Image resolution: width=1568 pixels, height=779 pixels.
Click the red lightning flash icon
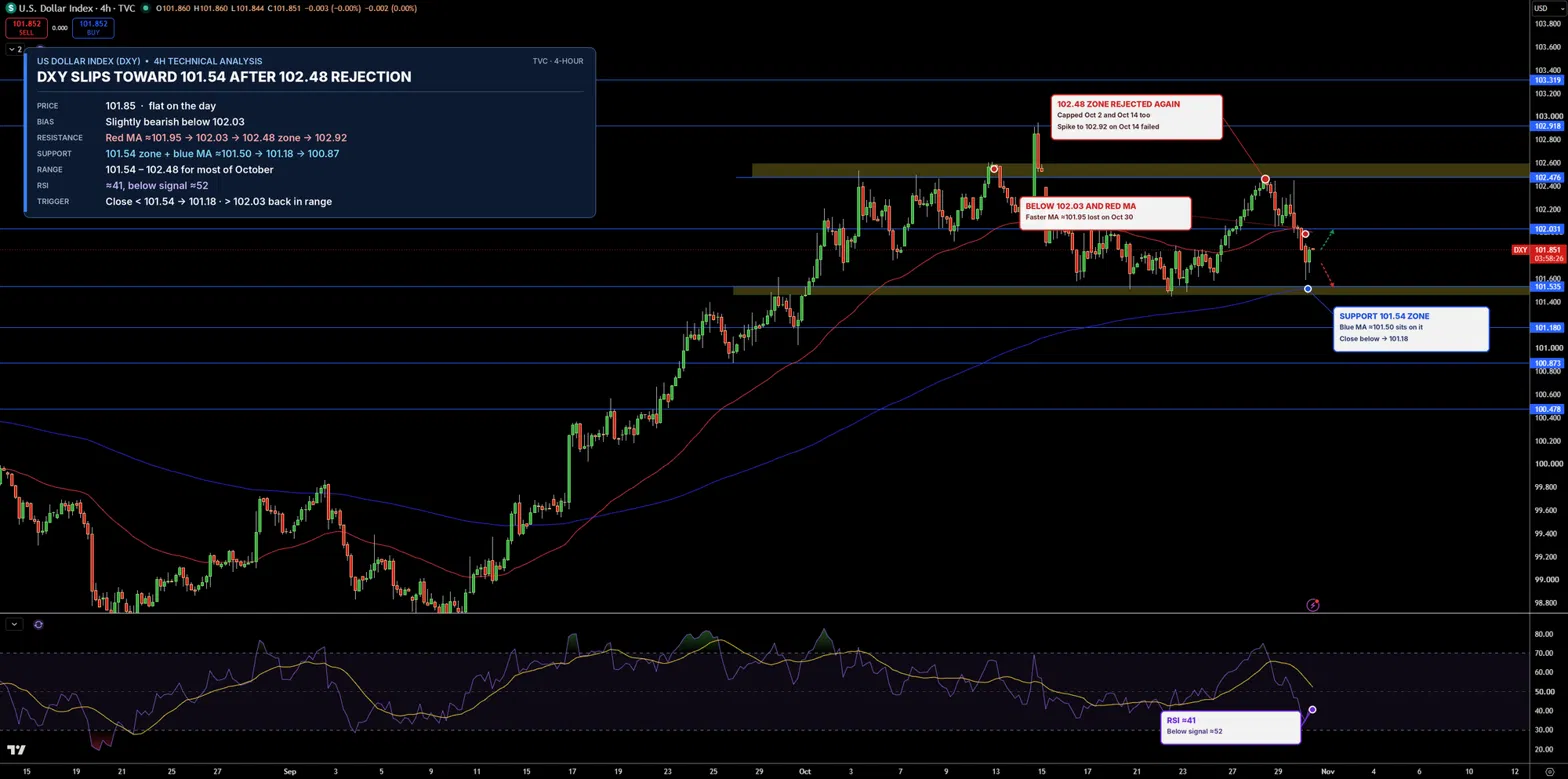[1313, 605]
